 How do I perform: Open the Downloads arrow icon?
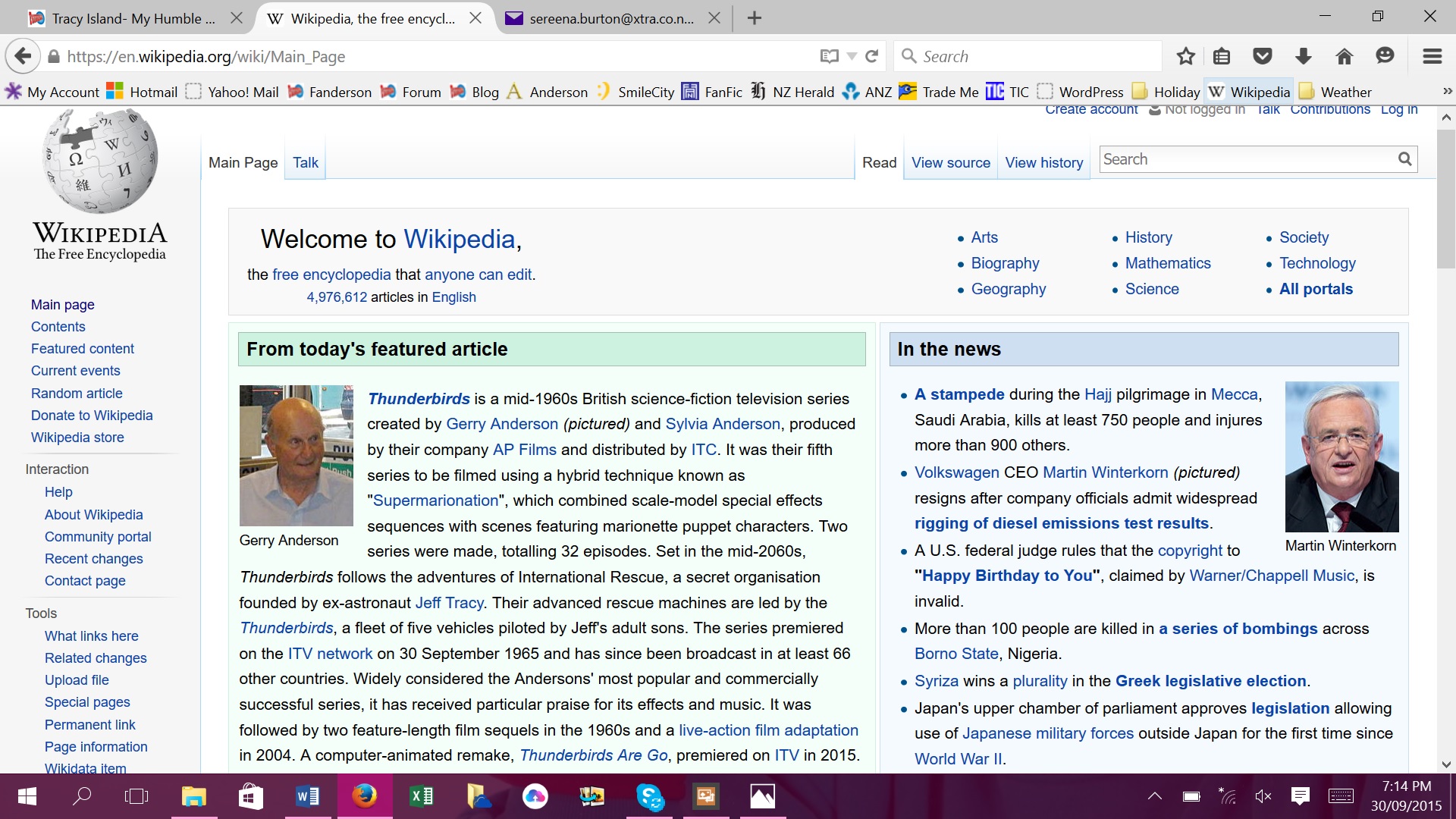coord(1304,56)
